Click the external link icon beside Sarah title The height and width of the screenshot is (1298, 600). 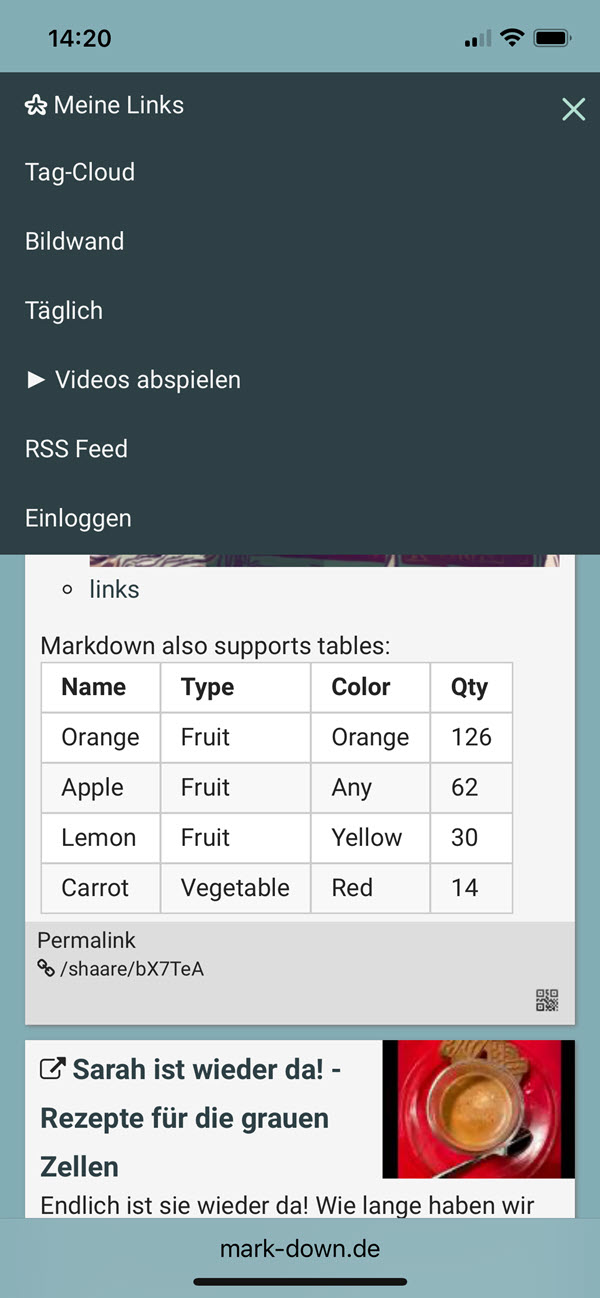52,1070
